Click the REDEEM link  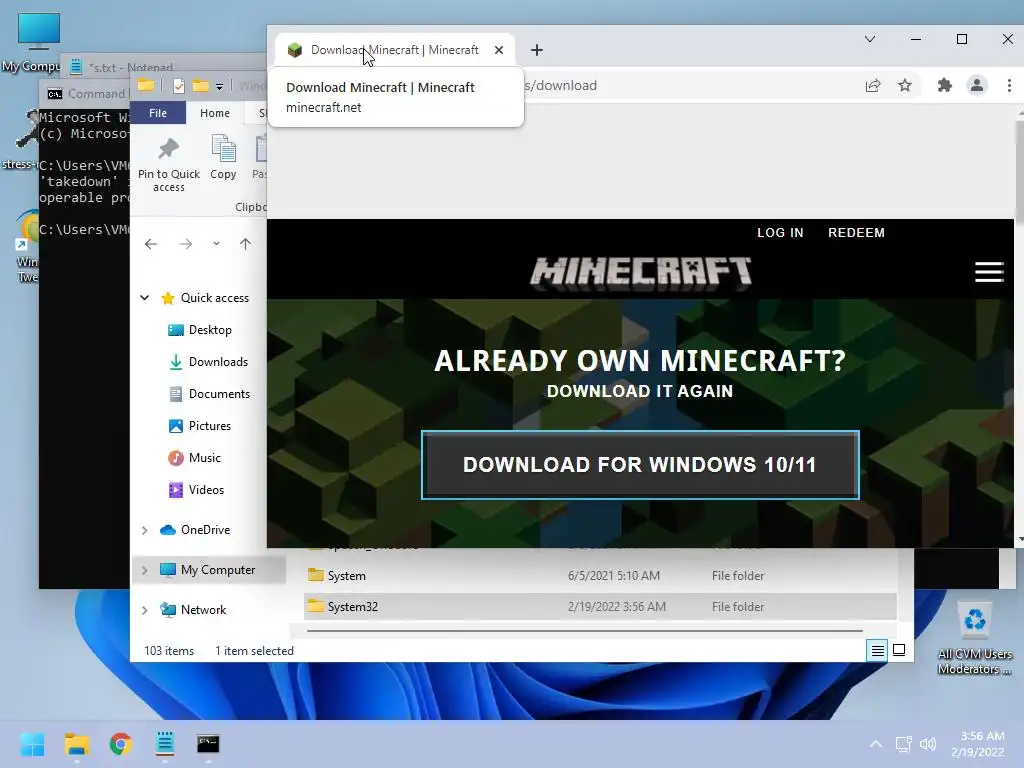(x=856, y=232)
